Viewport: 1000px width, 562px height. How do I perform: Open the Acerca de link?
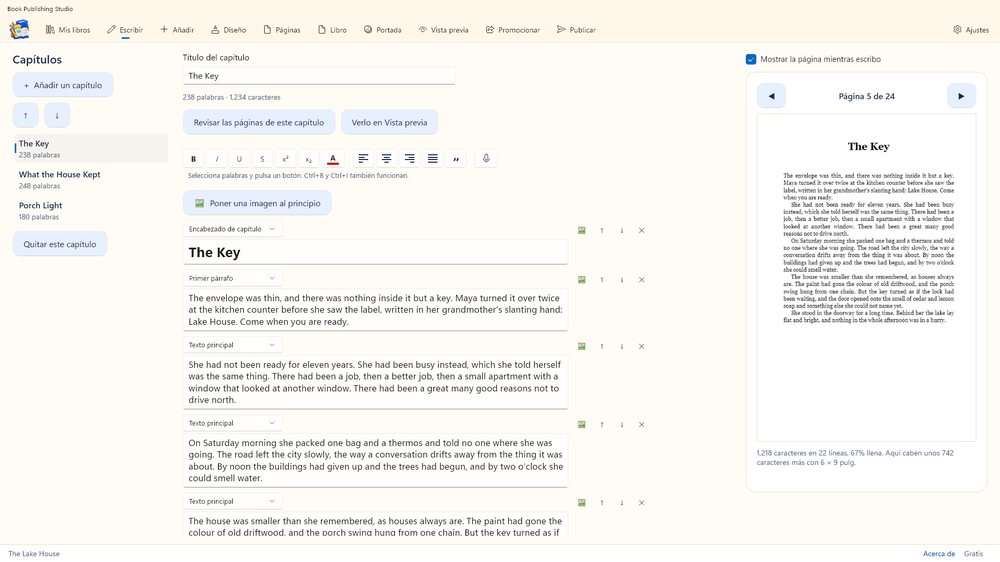pos(939,554)
